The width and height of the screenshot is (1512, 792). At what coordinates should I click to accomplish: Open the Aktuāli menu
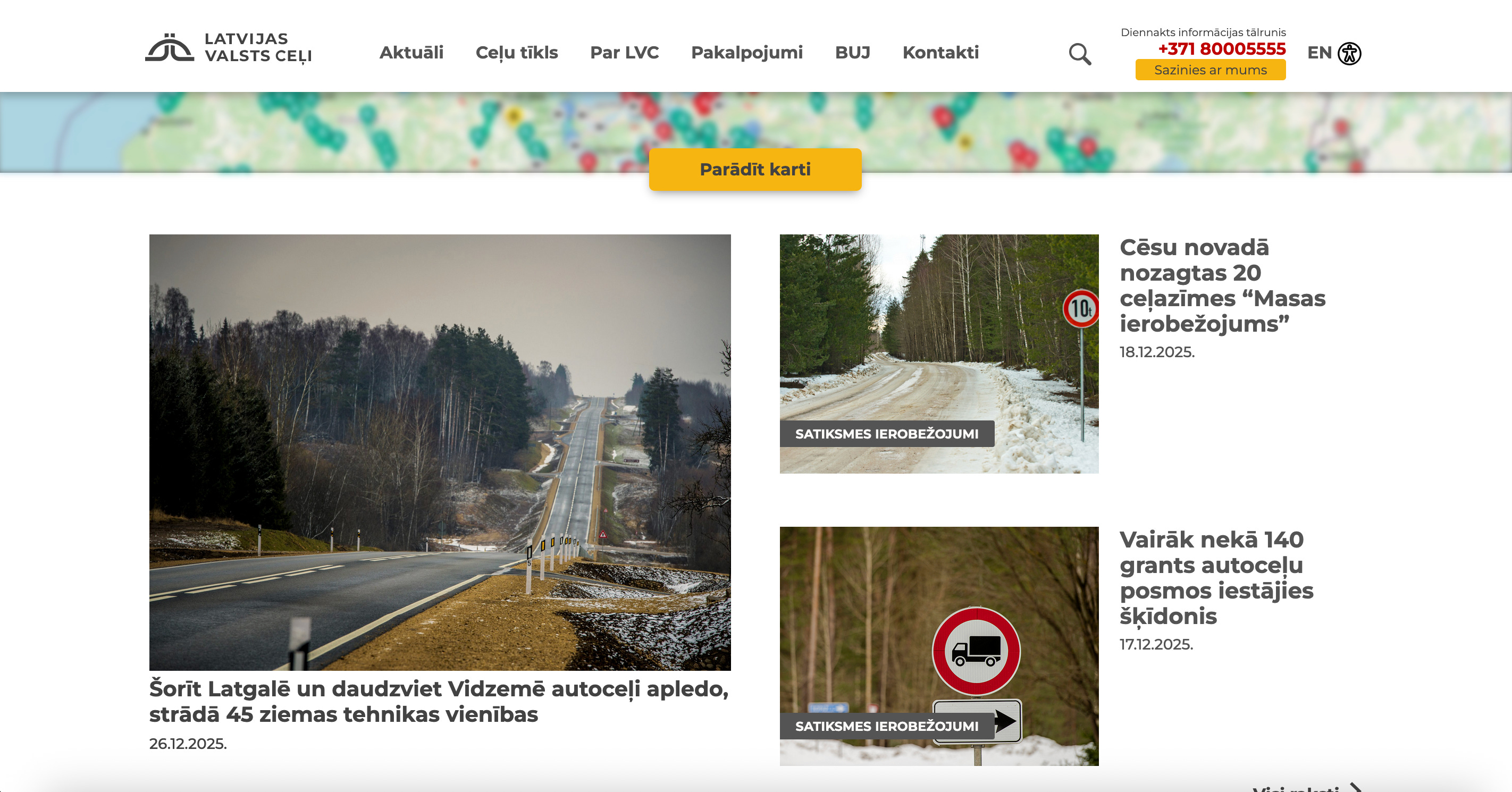[411, 53]
